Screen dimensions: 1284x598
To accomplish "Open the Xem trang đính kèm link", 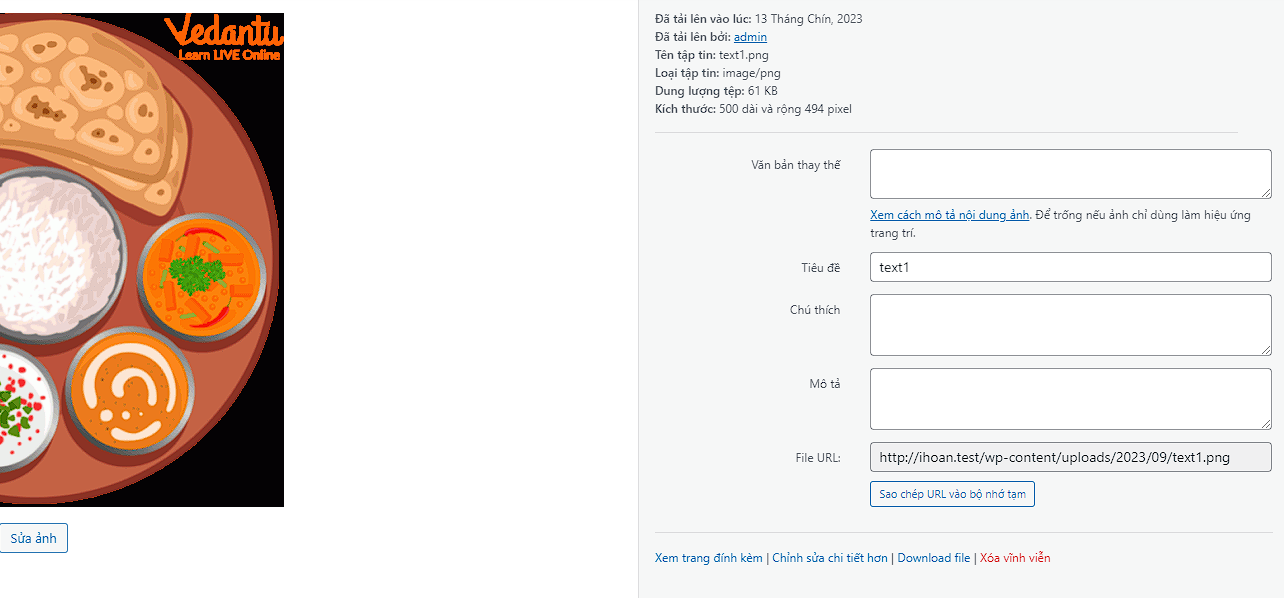I will click(708, 558).
